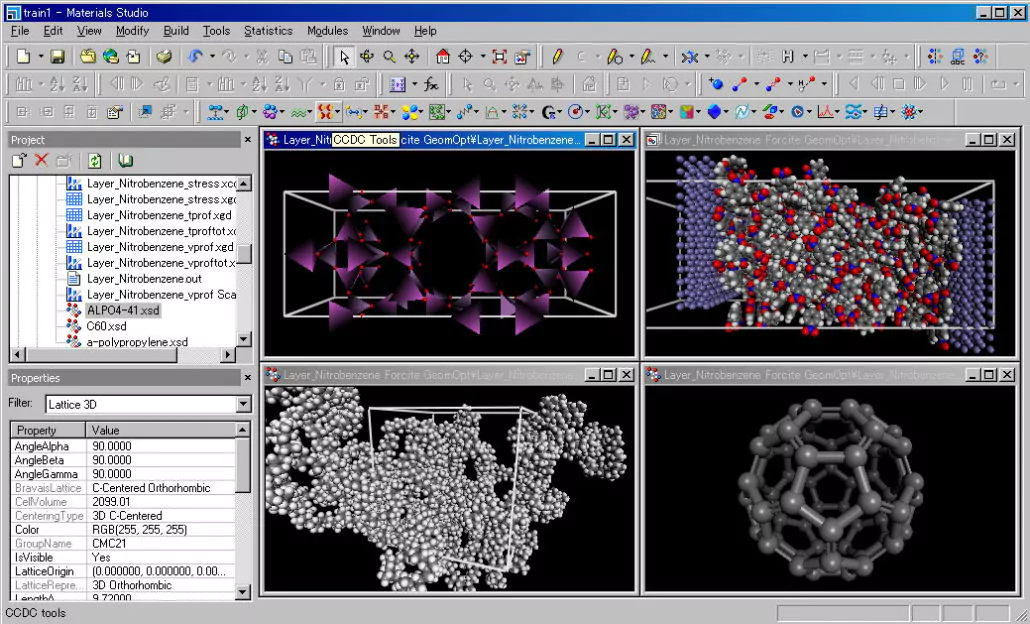Click the green refresh icon in Project panel
Image resolution: width=1030 pixels, height=624 pixels.
94,161
